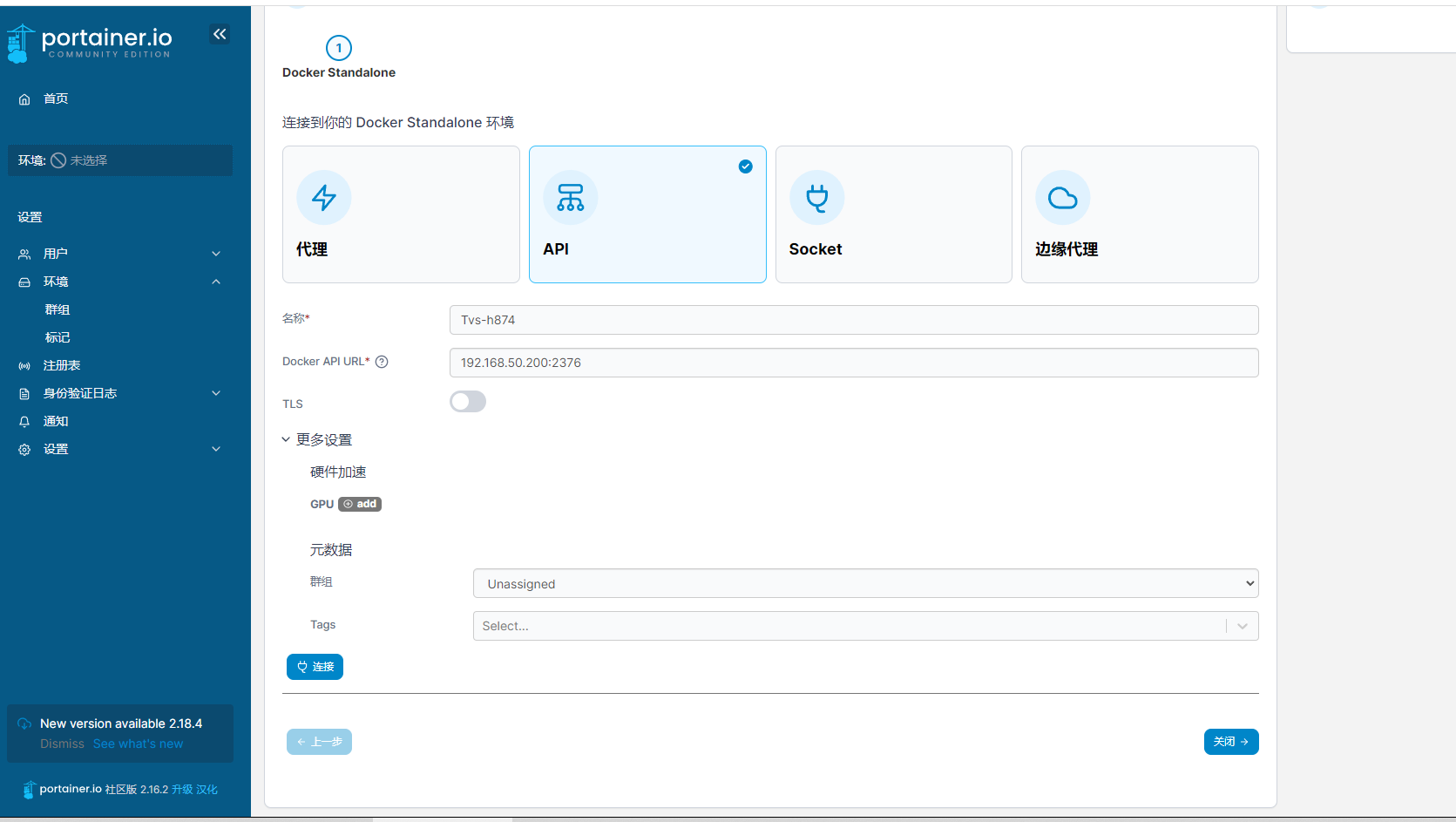Select the 代理 (Agent) lightning icon option
Viewport: 1456px width, 822px height.
click(x=324, y=198)
